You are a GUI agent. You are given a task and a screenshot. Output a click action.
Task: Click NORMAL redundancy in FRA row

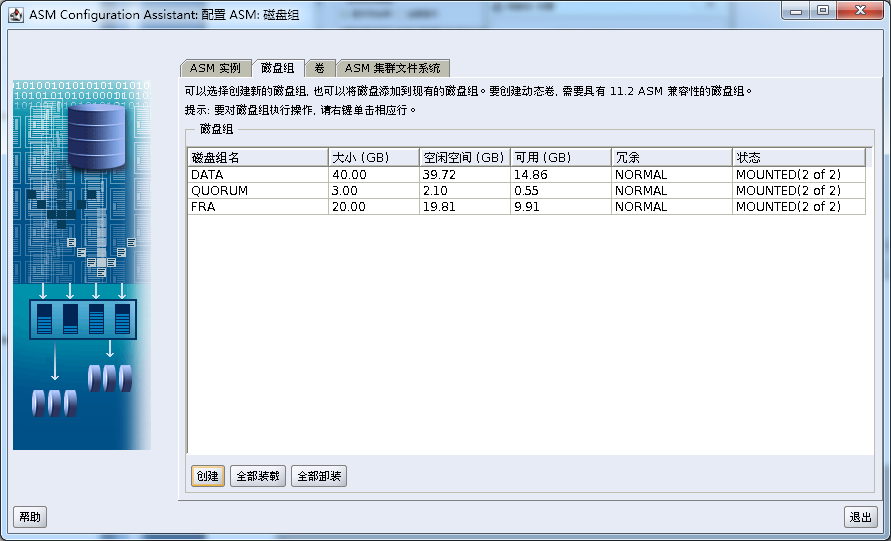pos(671,206)
